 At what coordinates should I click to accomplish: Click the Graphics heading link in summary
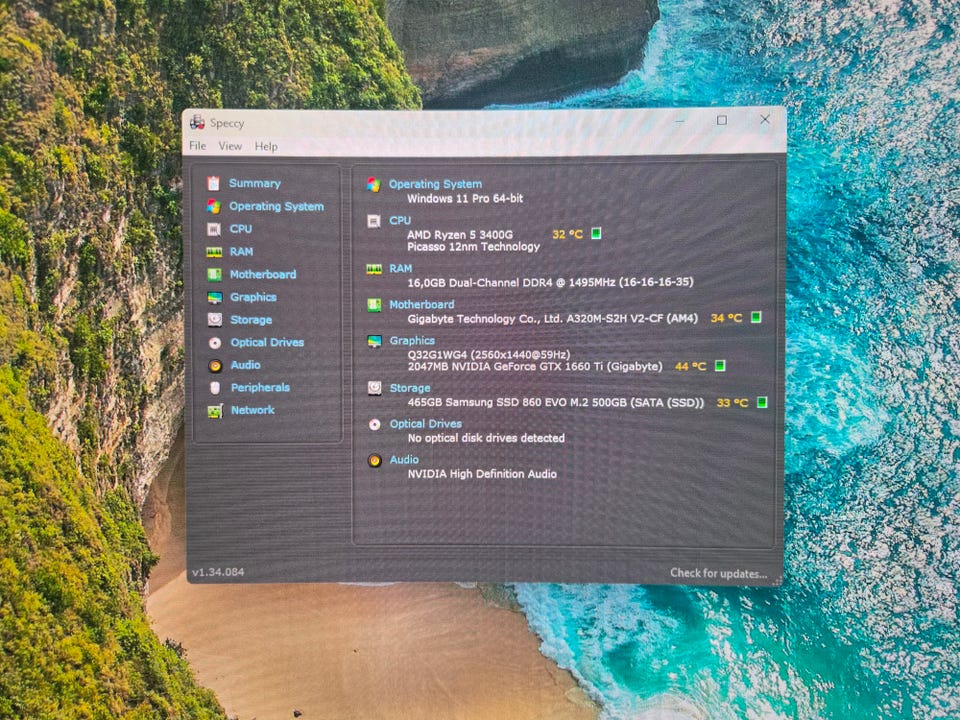[413, 340]
